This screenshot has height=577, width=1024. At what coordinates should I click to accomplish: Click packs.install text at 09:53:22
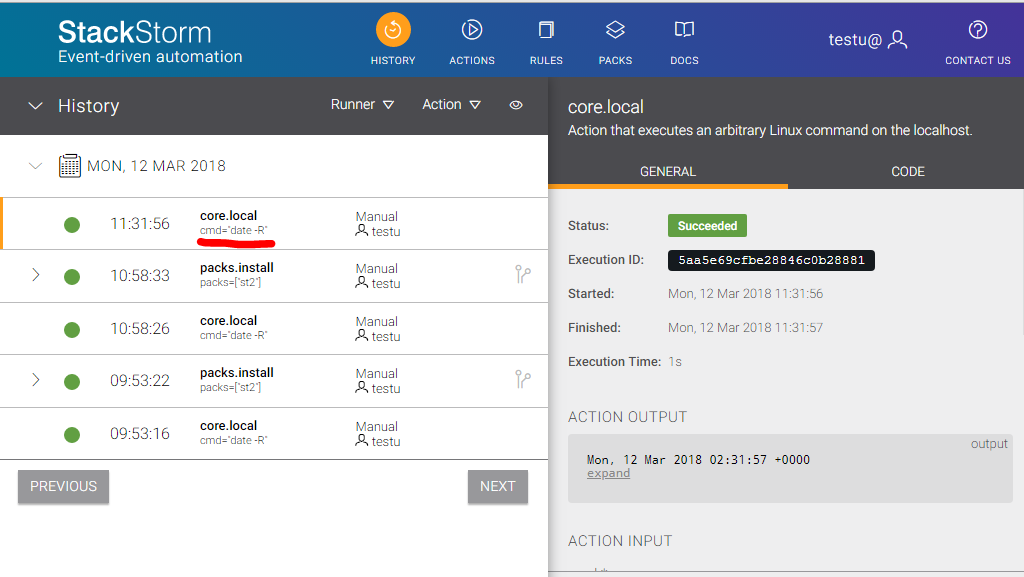236,373
